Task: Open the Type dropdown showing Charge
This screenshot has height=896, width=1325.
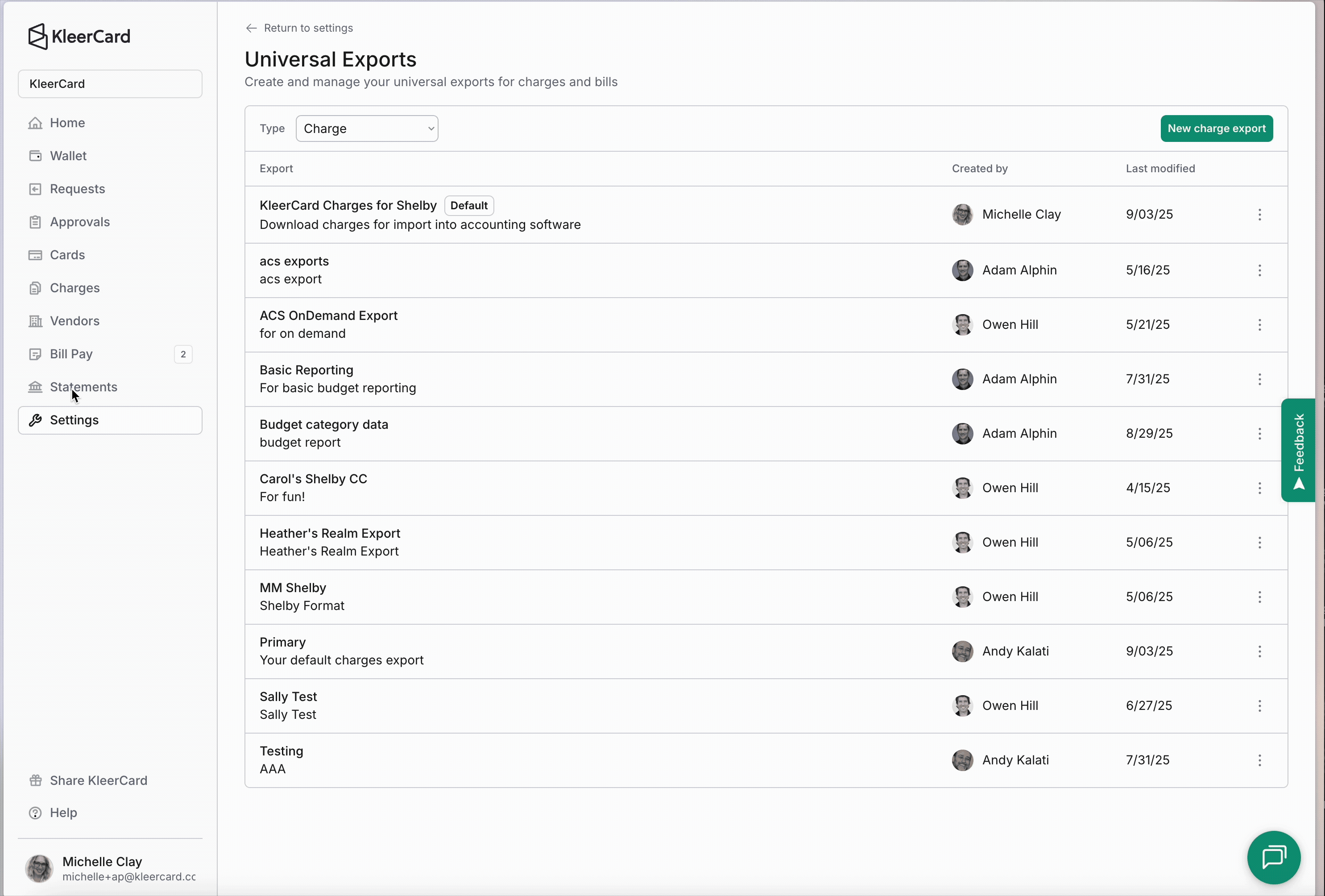Action: coord(367,129)
